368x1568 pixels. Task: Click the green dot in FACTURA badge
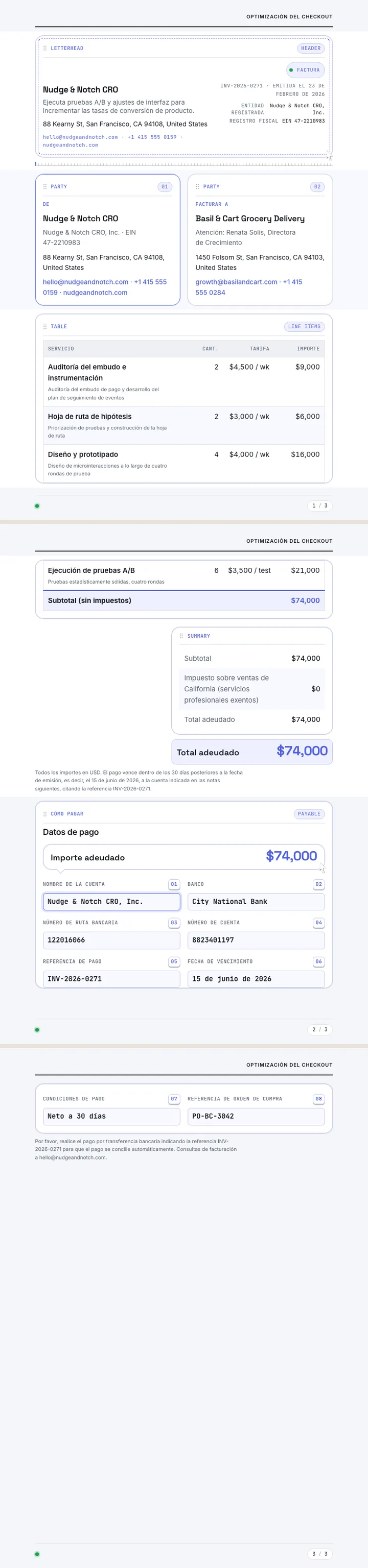291,70
